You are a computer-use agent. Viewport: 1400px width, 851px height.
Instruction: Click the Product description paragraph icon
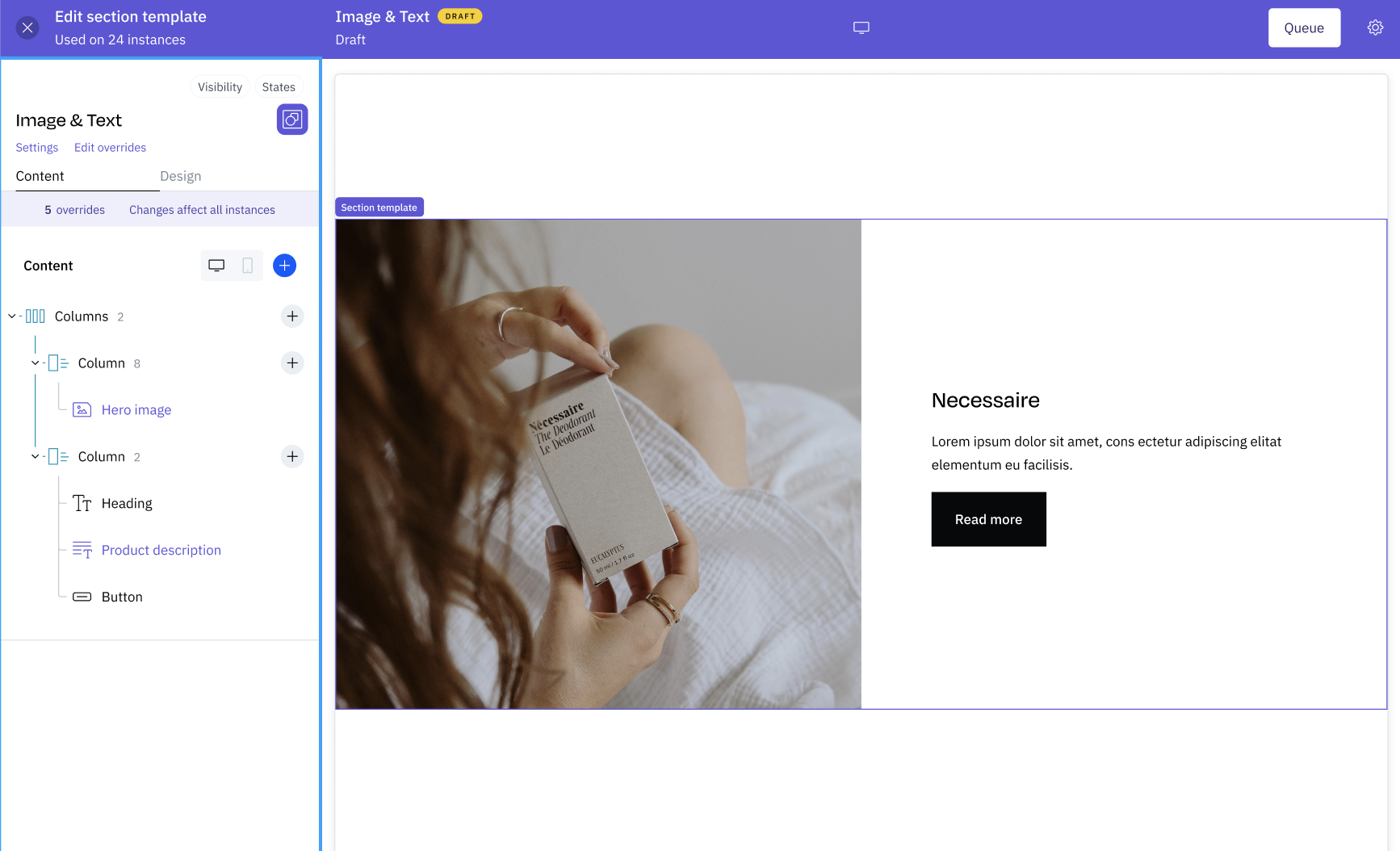coord(82,551)
